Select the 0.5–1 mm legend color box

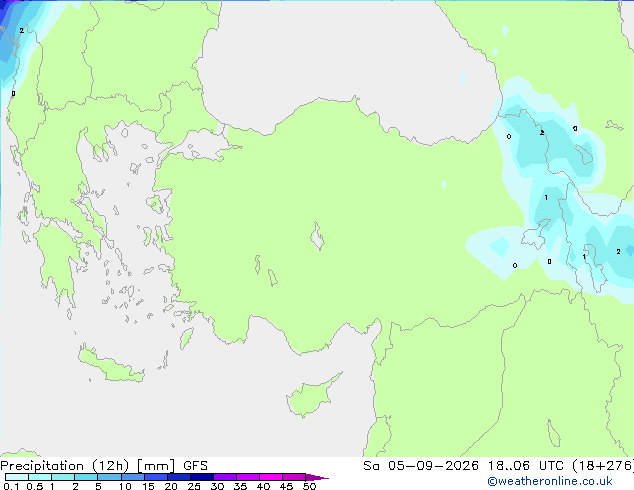pos(40,477)
